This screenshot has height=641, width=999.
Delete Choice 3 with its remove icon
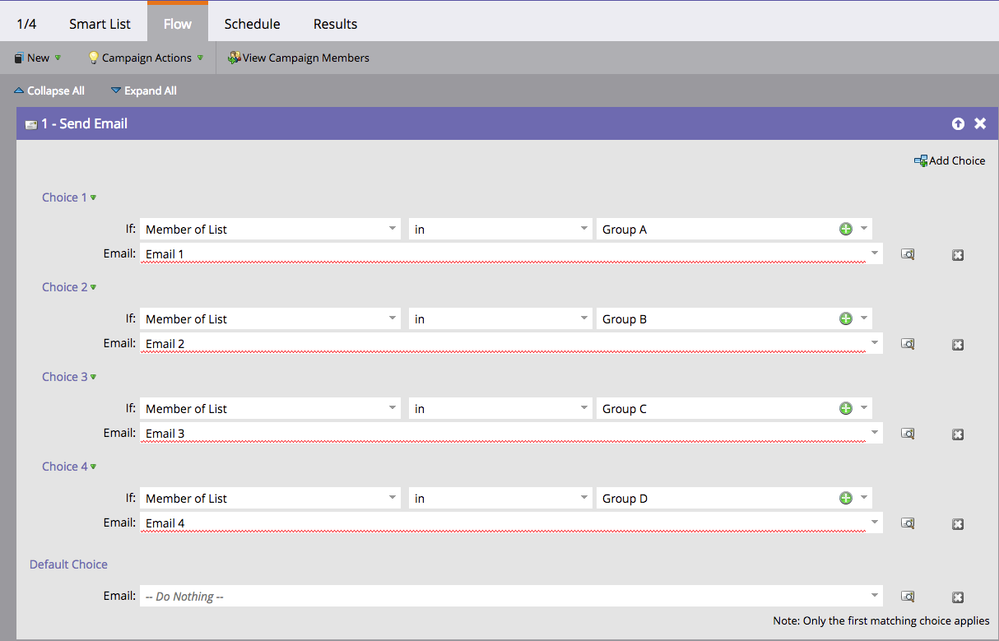(x=957, y=435)
